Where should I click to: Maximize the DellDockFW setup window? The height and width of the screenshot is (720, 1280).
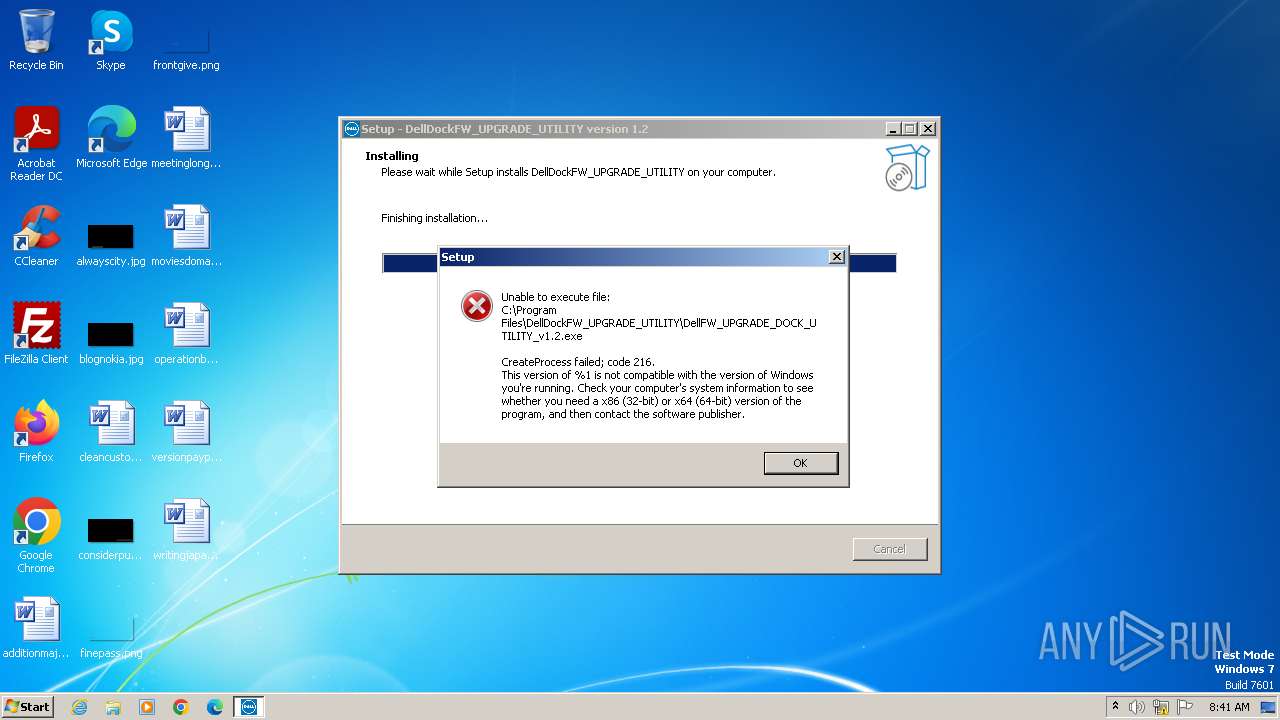[909, 129]
